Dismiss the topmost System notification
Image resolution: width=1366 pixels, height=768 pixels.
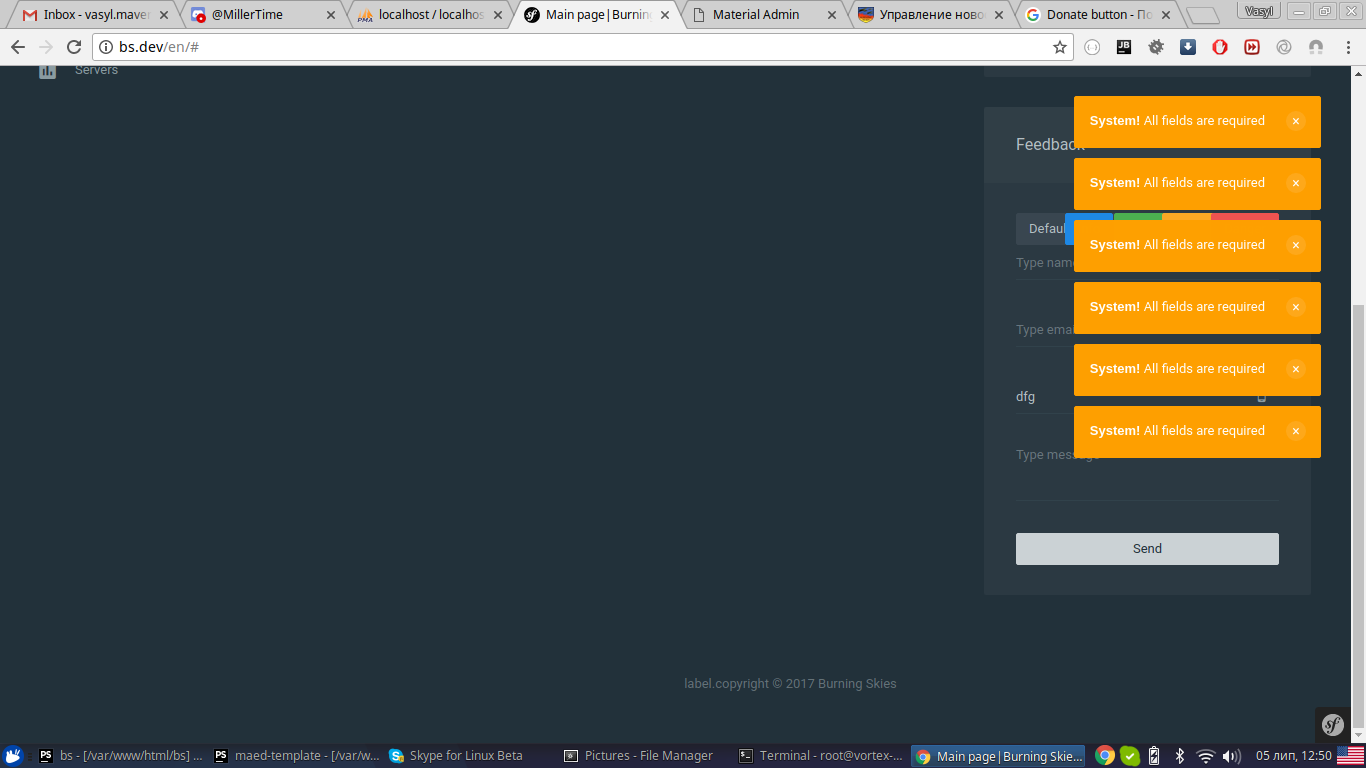[1296, 121]
